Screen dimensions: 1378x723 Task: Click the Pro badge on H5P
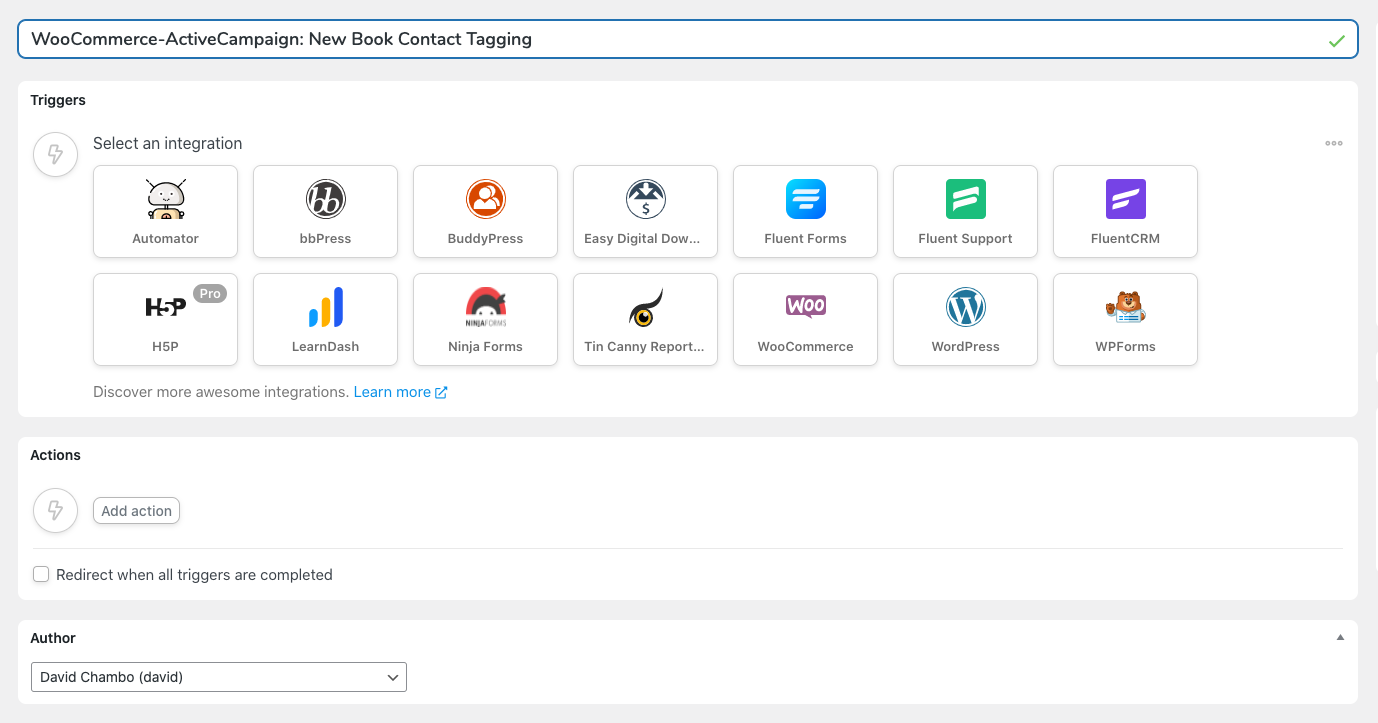pos(210,293)
